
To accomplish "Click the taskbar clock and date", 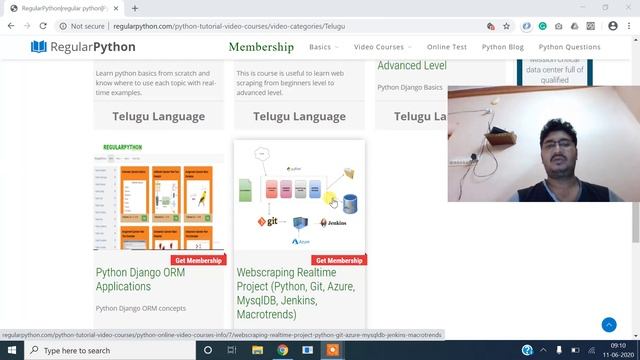I will point(618,350).
